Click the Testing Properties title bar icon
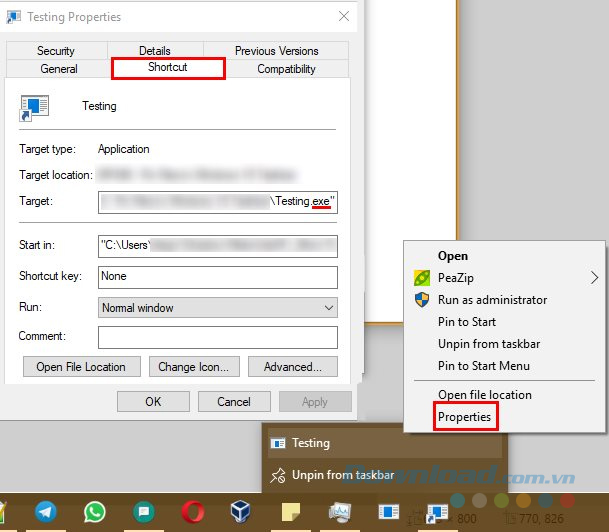 pos(14,17)
